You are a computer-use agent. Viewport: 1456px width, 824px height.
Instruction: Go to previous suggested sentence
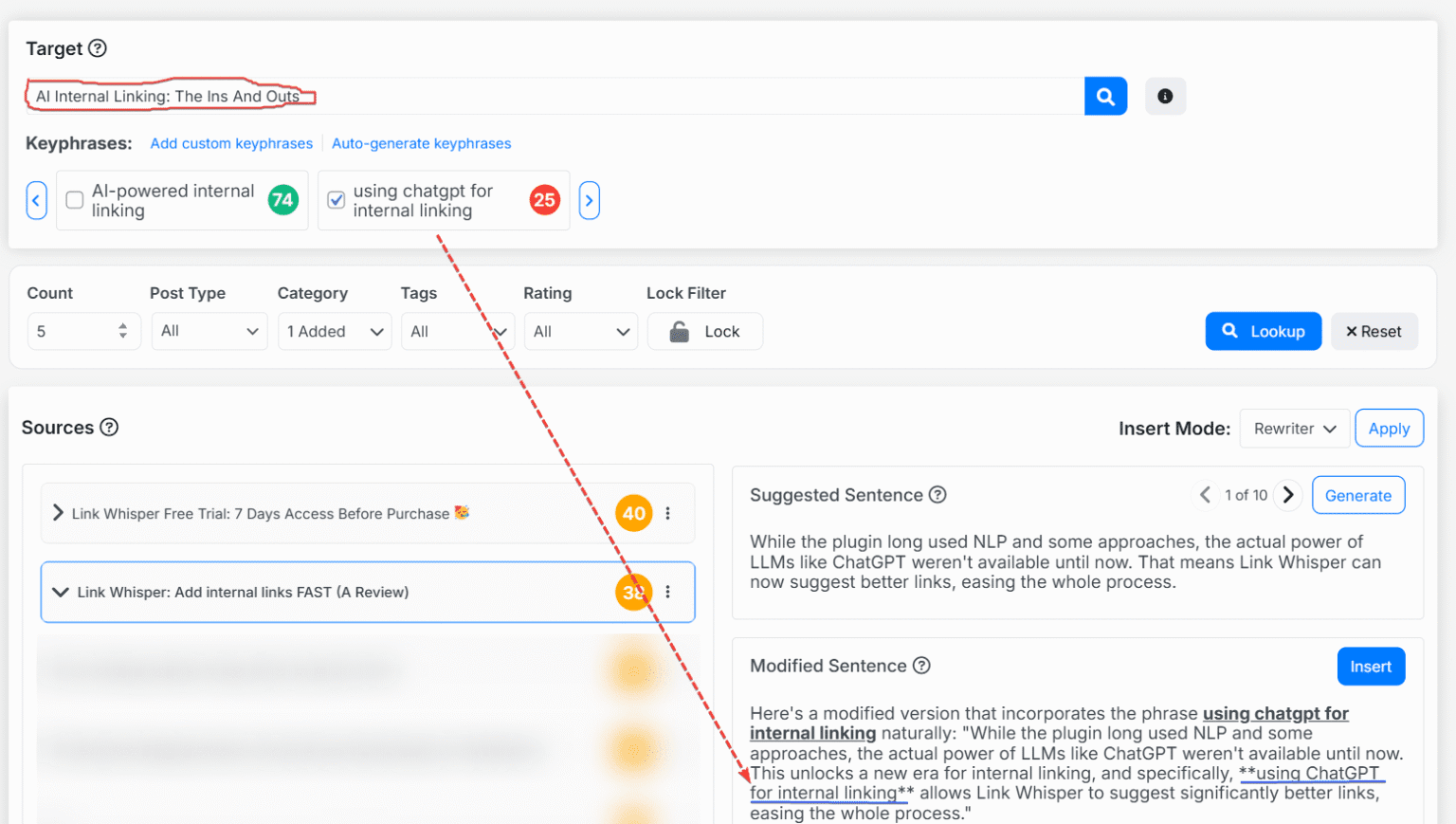click(1205, 494)
